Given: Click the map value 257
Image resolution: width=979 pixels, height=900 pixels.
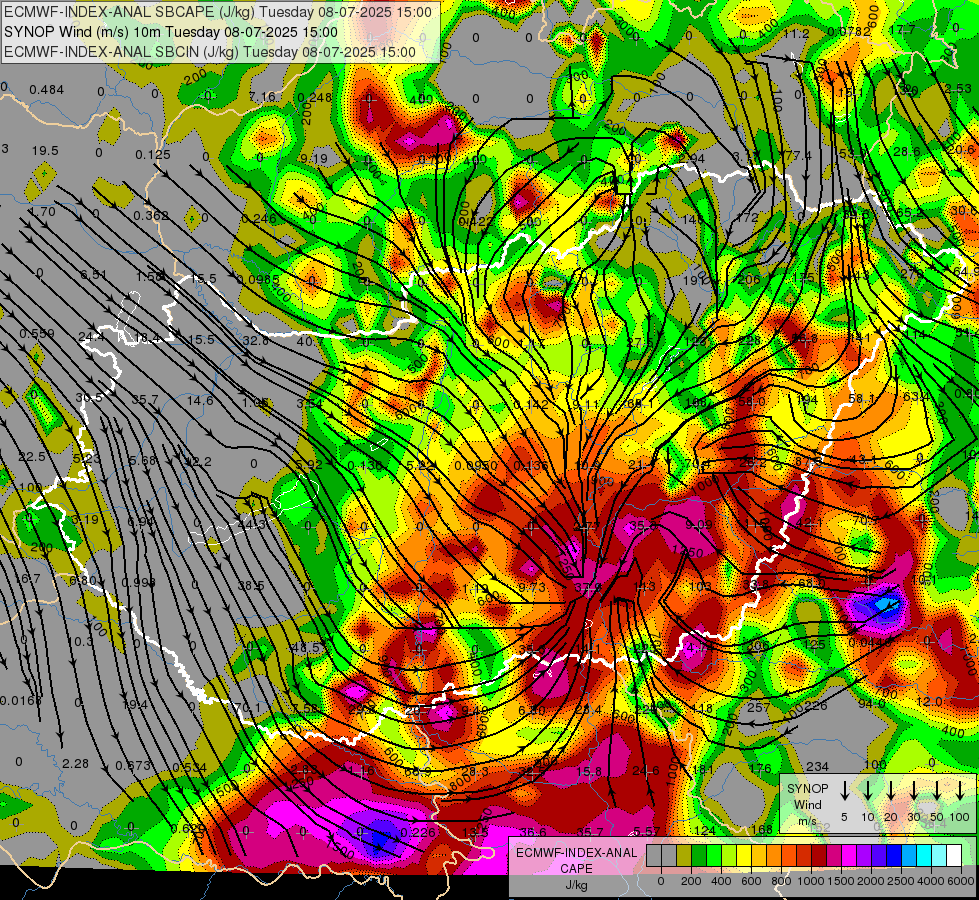Looking at the screenshot, I should point(759,707).
